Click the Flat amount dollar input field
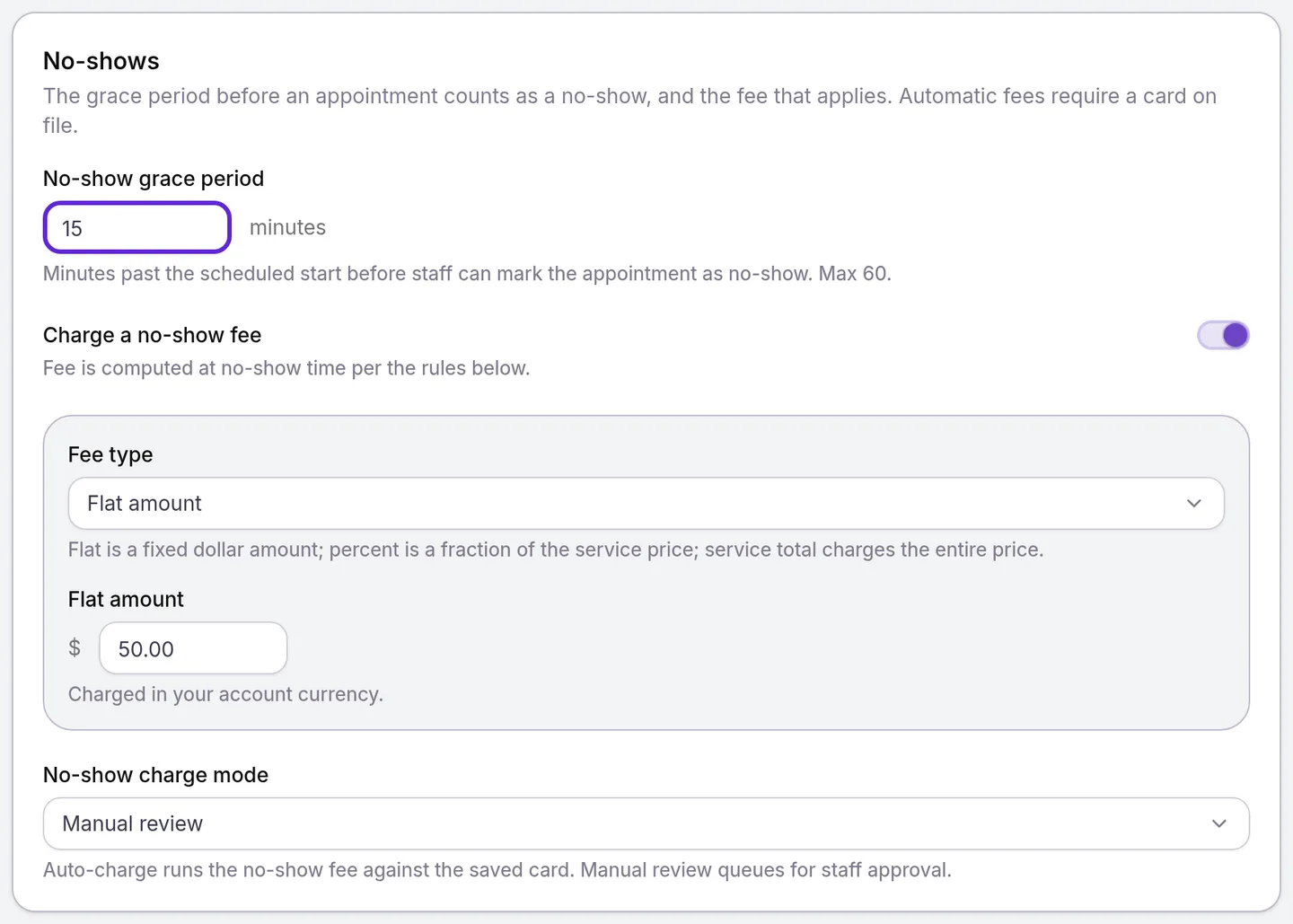This screenshot has height=924, width=1293. tap(193, 648)
